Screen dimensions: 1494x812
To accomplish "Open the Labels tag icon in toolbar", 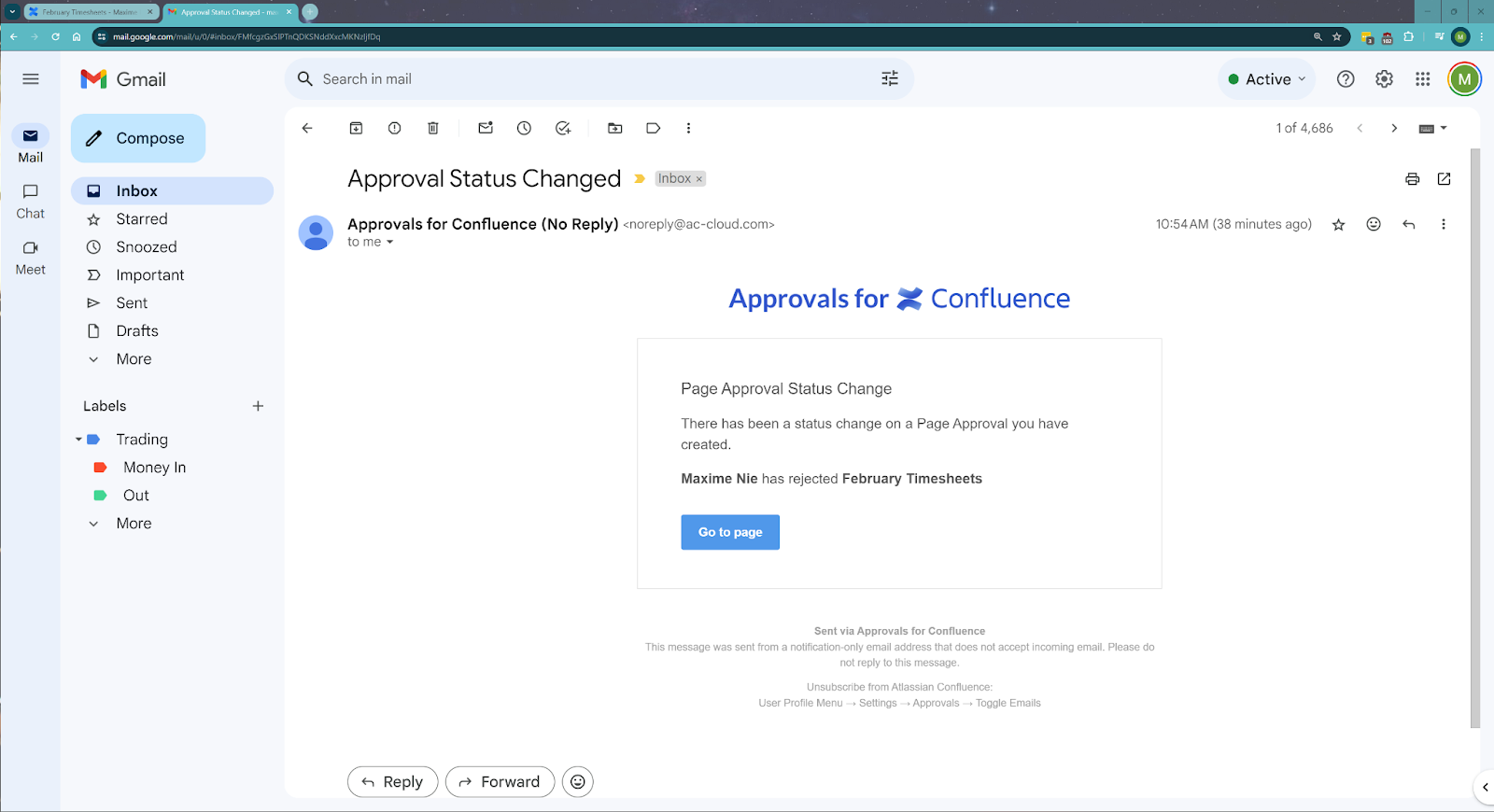I will 654,128.
